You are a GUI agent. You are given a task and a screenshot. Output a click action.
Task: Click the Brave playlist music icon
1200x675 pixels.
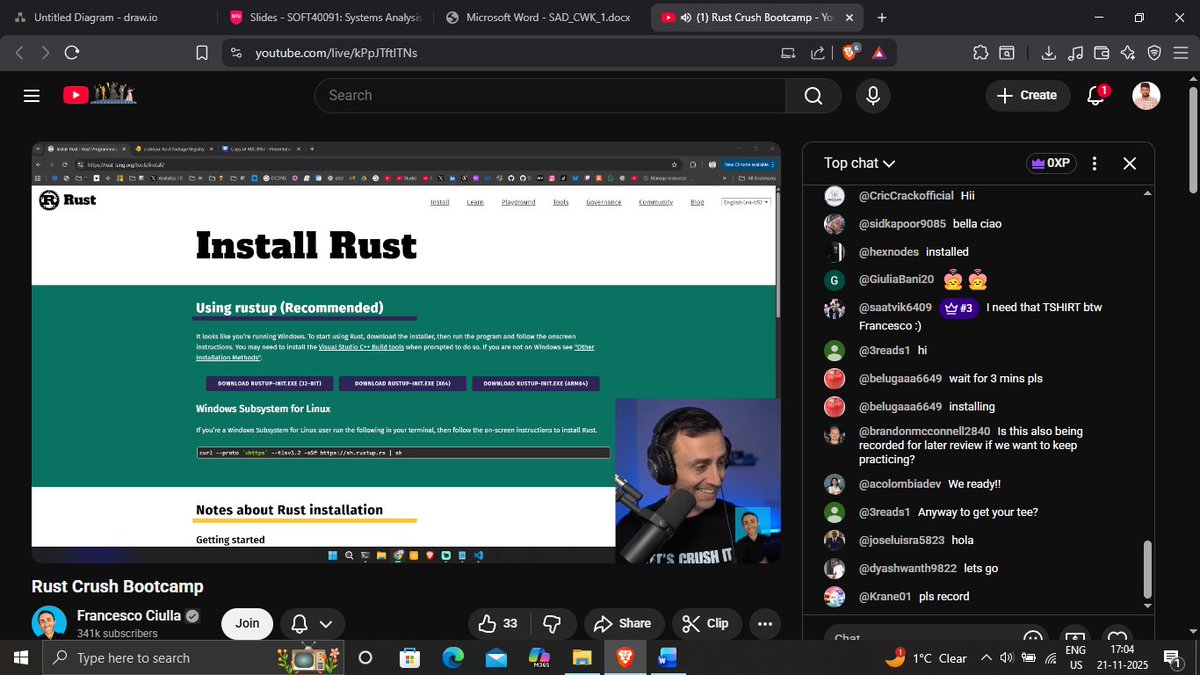point(1076,52)
